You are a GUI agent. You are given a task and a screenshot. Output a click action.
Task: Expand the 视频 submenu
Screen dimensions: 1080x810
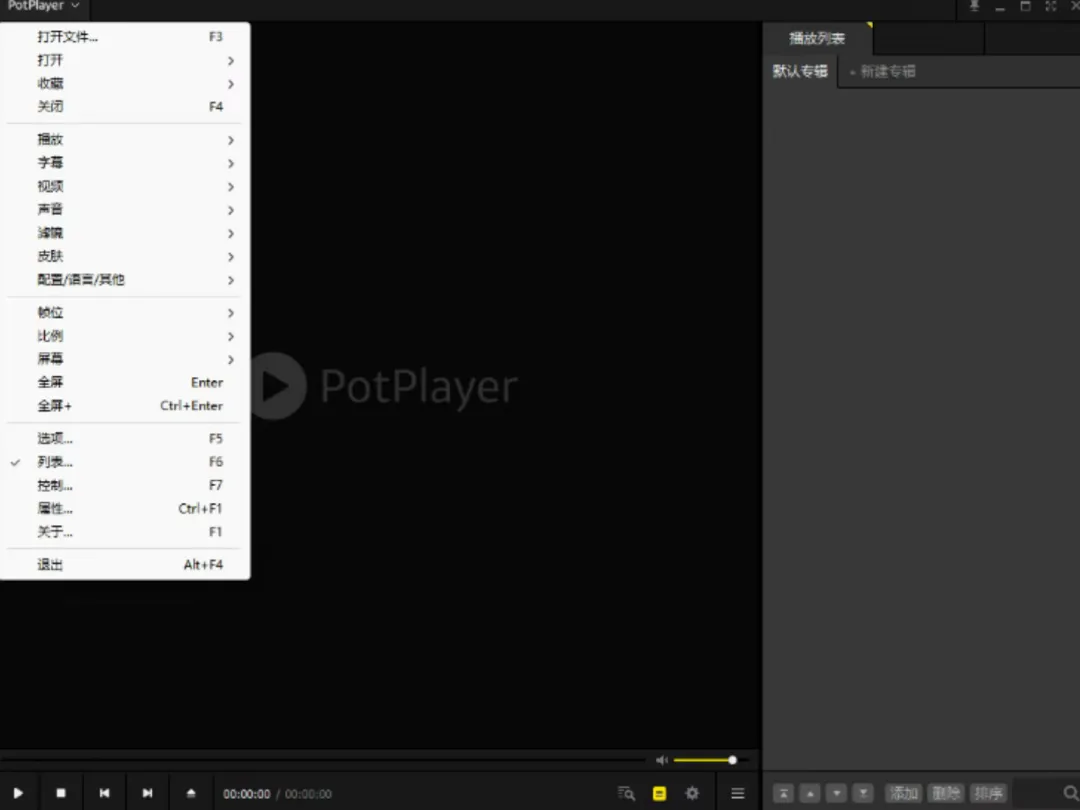[125, 187]
